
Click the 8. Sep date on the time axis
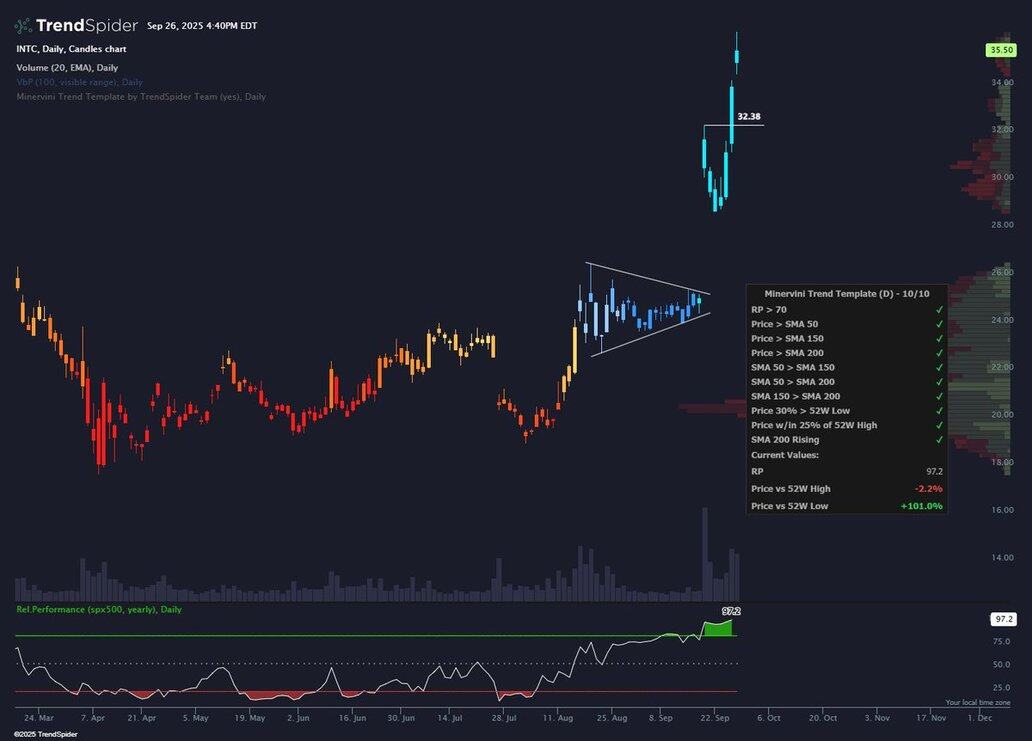pos(661,718)
